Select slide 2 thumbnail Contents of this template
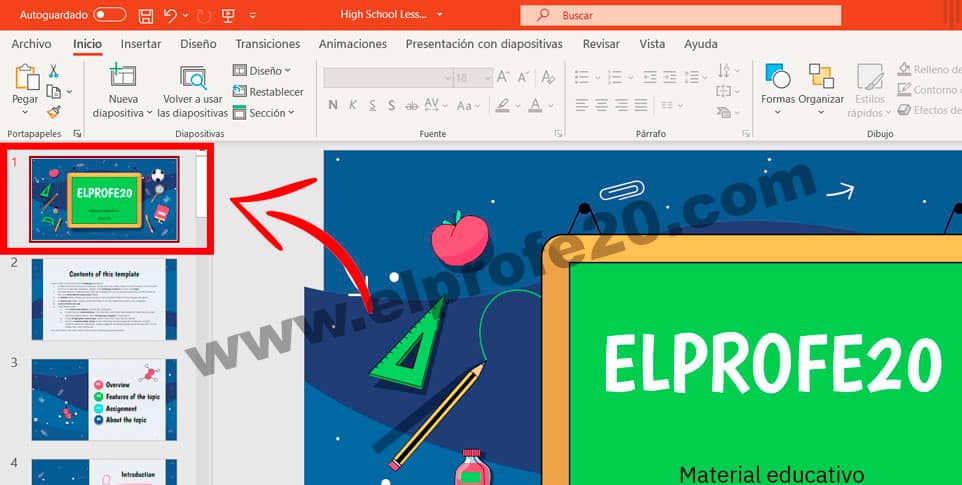The image size is (962, 485). [104, 299]
